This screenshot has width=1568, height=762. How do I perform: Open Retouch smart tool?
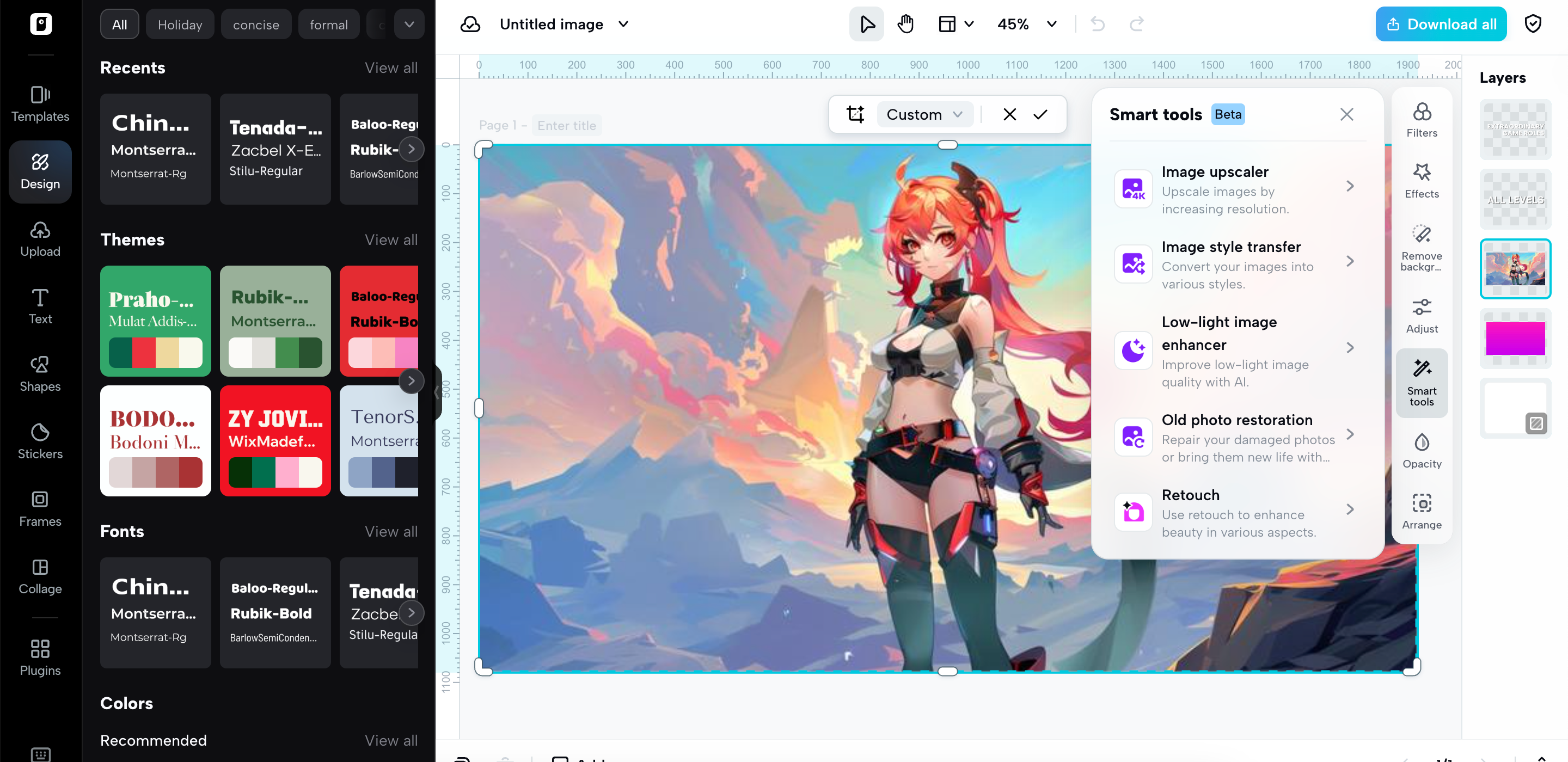(1238, 513)
